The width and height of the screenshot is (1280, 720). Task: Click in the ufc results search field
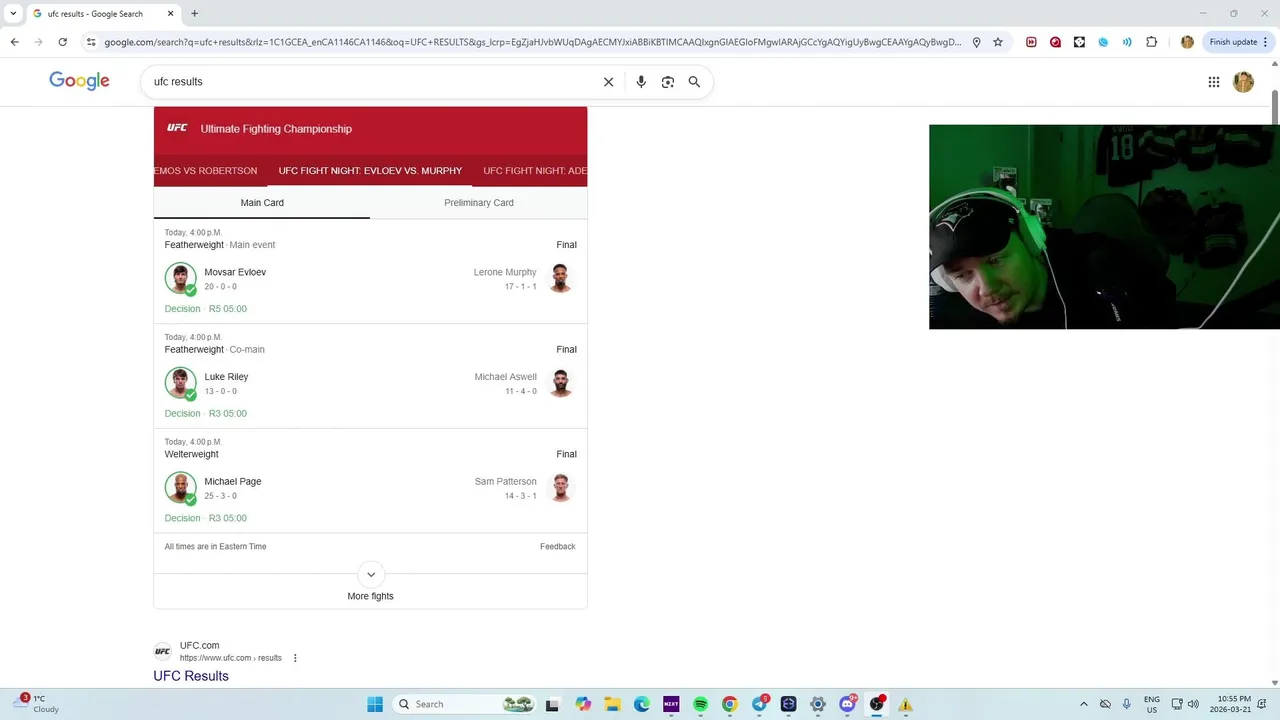pos(370,82)
